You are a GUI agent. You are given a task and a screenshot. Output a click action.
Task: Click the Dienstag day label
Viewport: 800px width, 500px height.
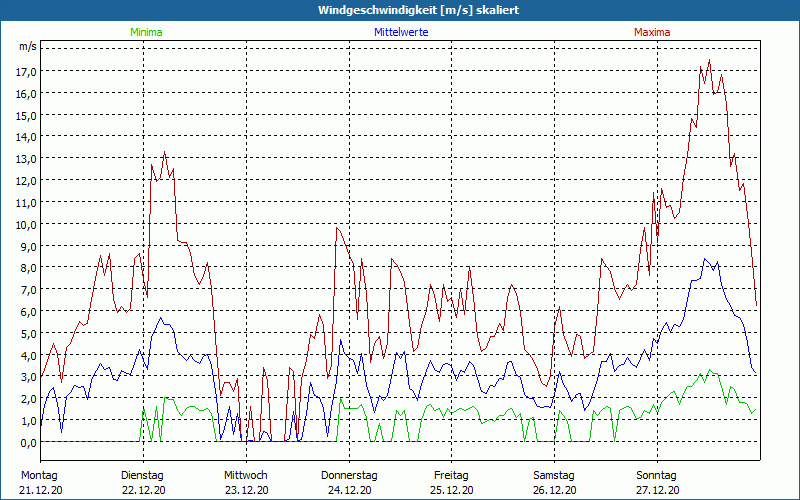142,476
